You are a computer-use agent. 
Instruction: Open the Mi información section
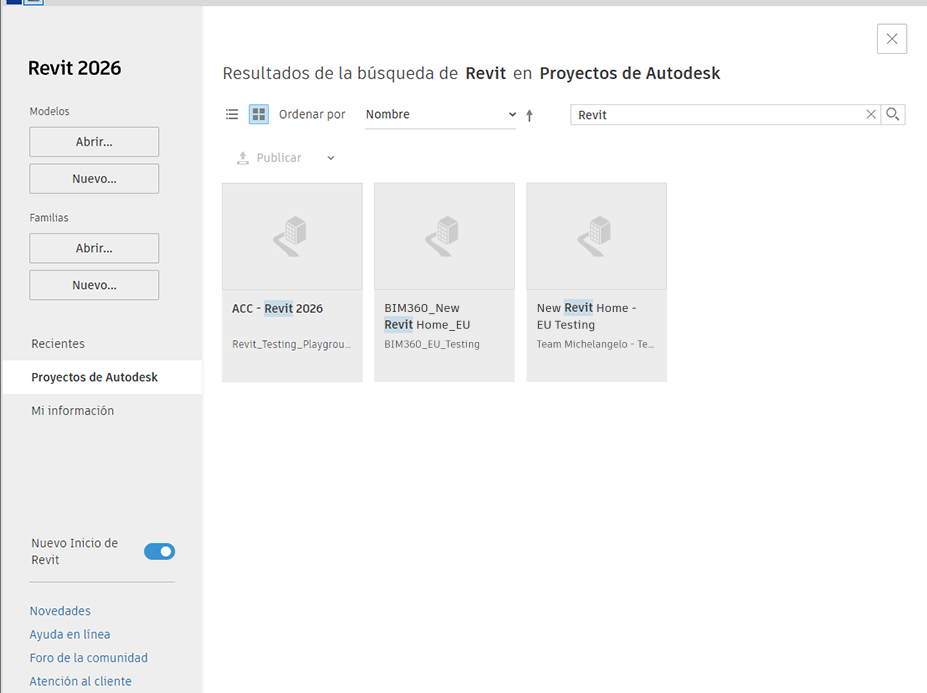point(72,411)
